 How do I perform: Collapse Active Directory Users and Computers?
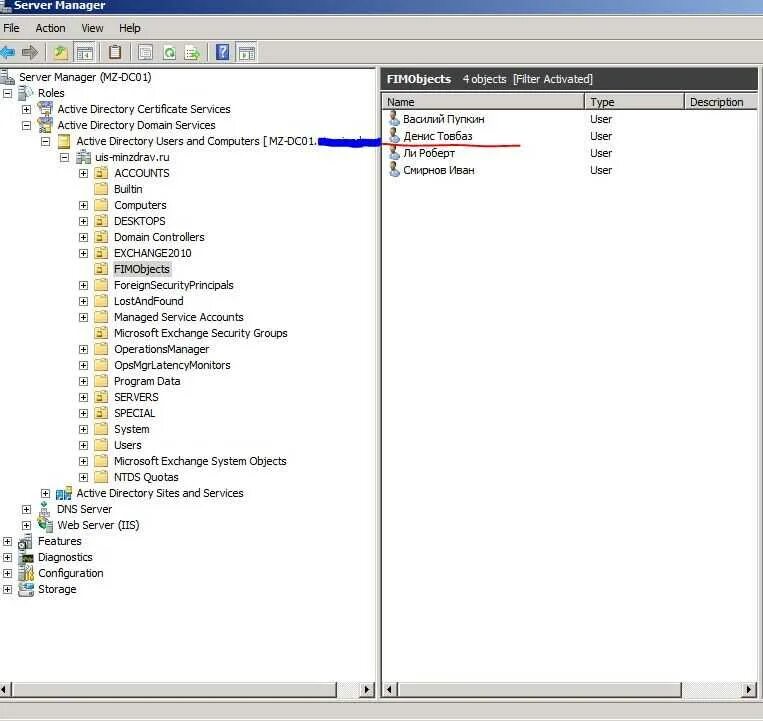[45, 142]
